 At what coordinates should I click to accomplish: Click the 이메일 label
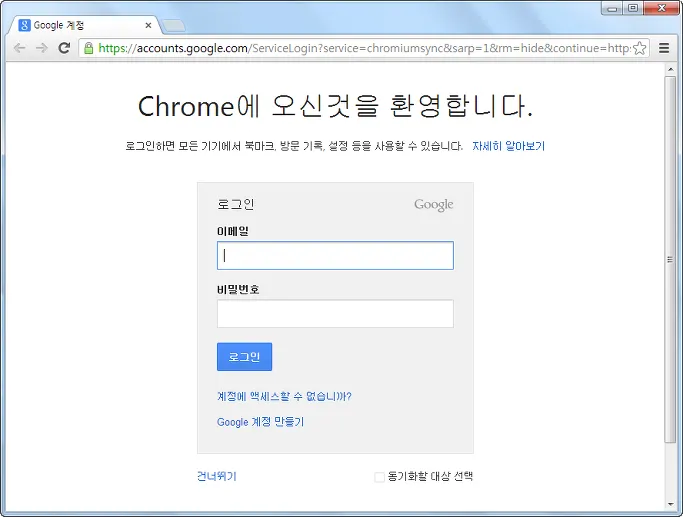coord(233,231)
